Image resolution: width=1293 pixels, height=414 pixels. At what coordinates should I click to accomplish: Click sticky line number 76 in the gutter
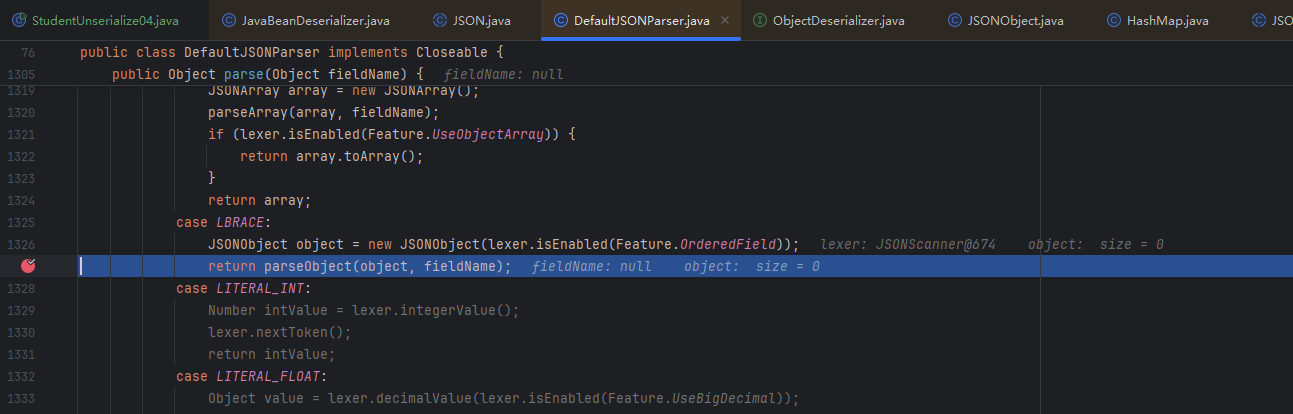[27, 52]
